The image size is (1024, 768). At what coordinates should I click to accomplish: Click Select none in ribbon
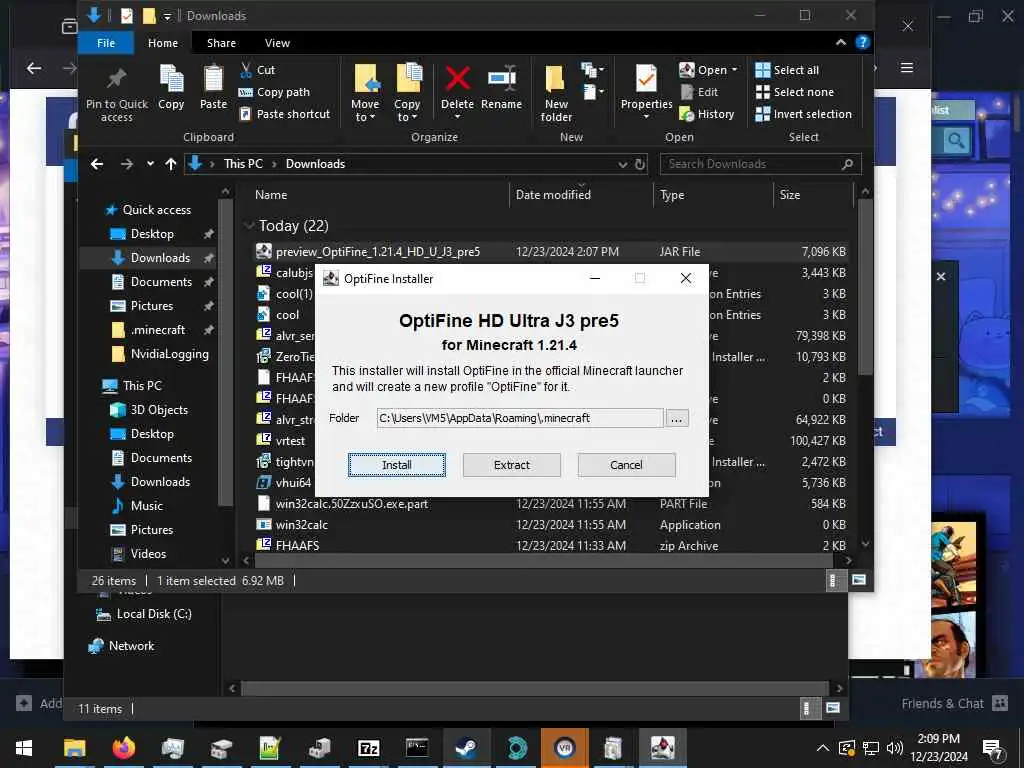coord(795,92)
